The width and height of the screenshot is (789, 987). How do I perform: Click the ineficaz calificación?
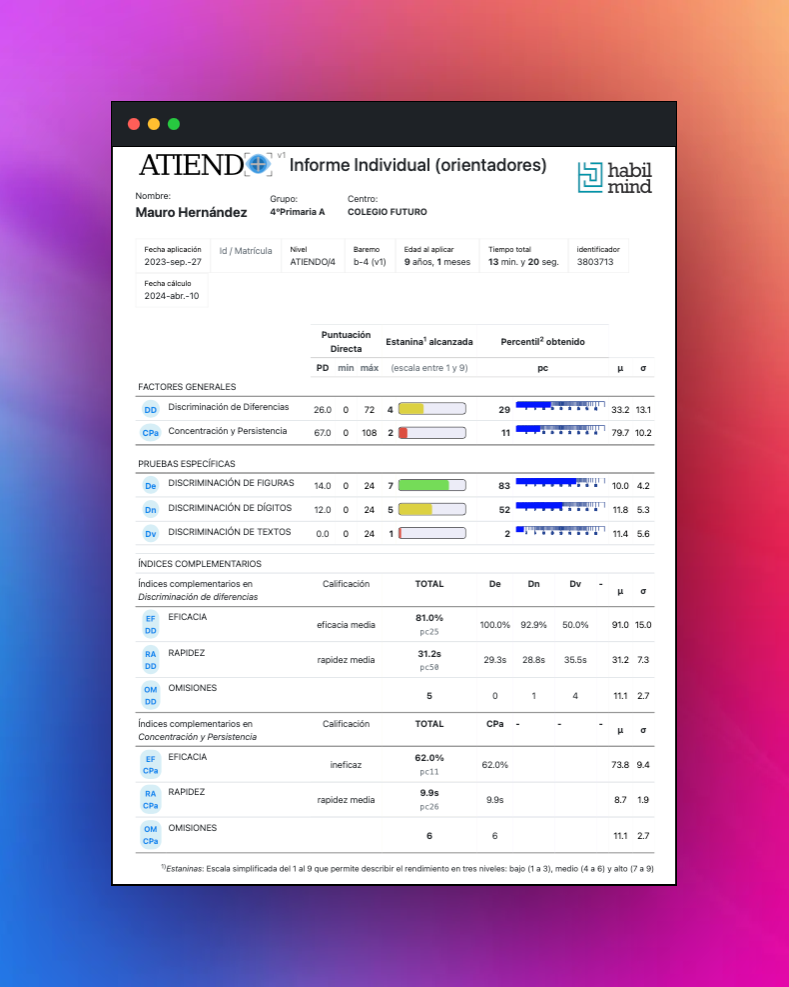[346, 765]
